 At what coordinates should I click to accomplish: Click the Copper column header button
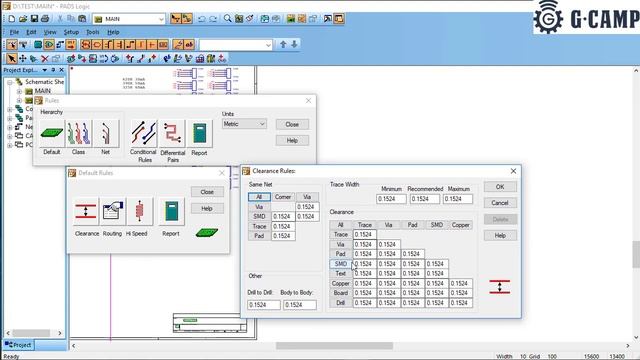(461, 225)
